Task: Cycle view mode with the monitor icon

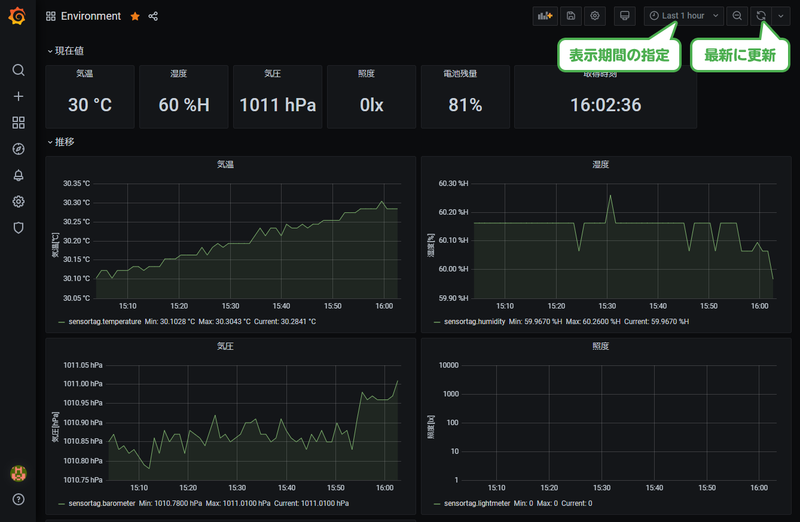Action: point(624,16)
